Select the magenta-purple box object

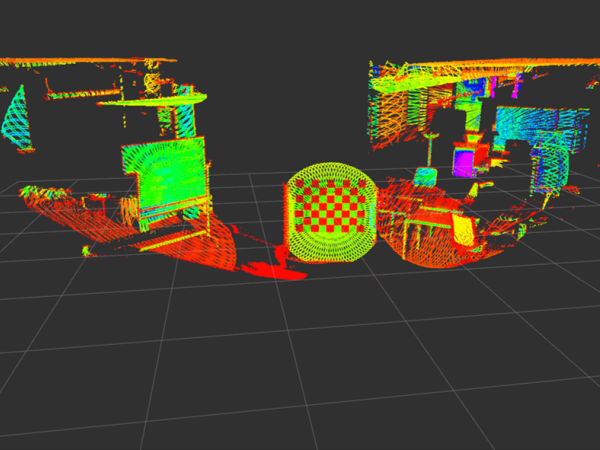(464, 163)
